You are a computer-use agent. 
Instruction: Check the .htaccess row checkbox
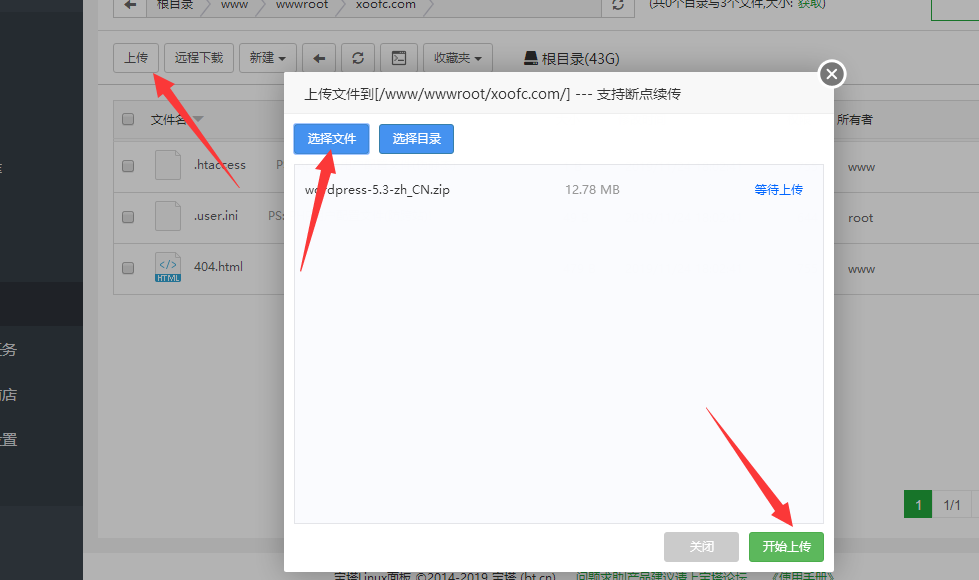click(128, 166)
